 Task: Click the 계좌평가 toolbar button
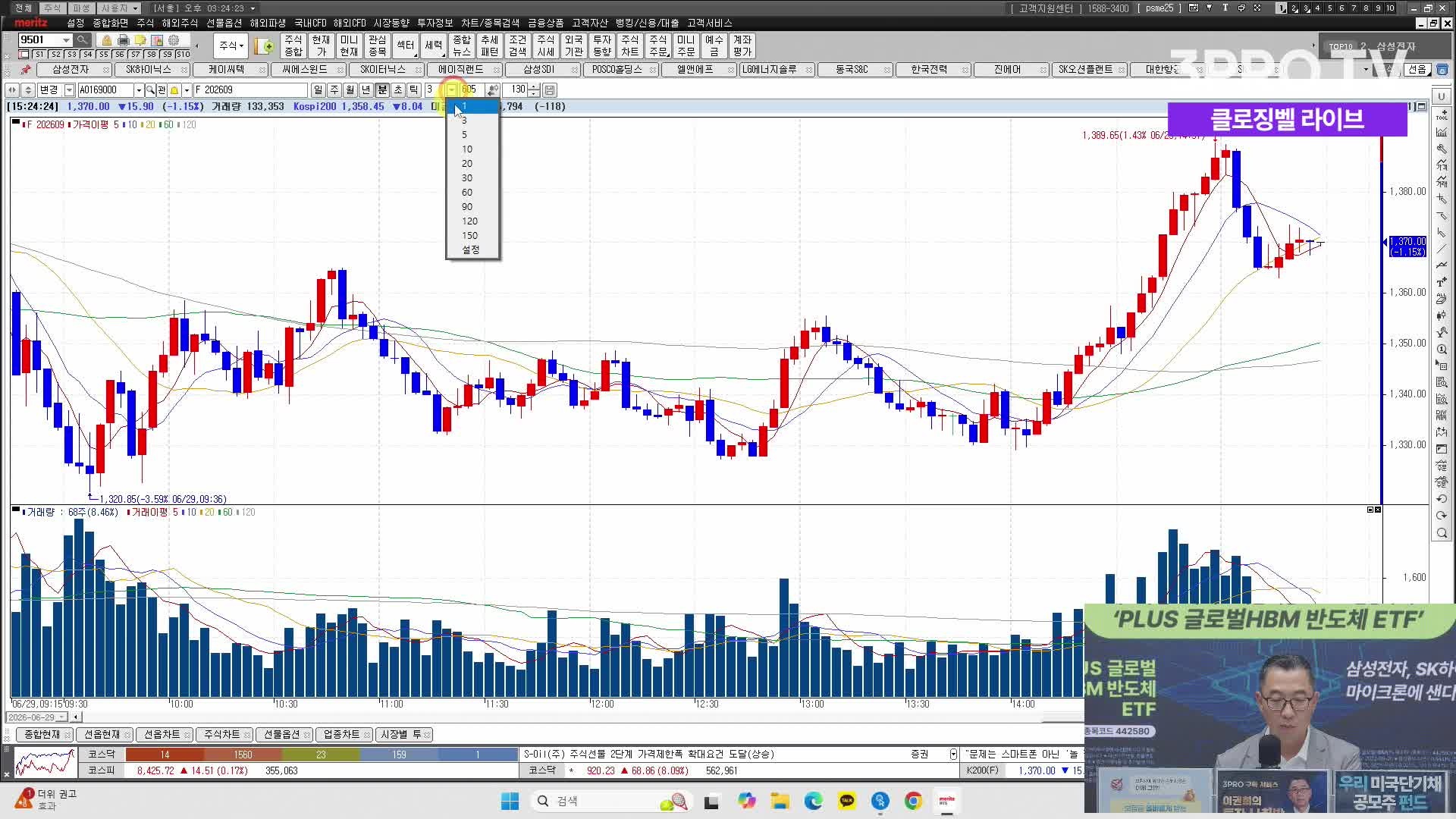(742, 46)
